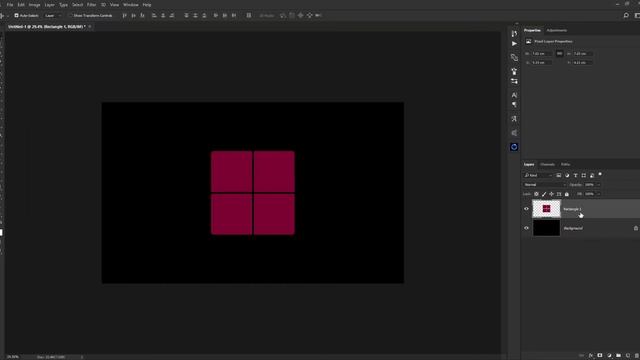Viewport: 640px width, 360px height.
Task: Create a new group folder icon
Action: coord(618,356)
